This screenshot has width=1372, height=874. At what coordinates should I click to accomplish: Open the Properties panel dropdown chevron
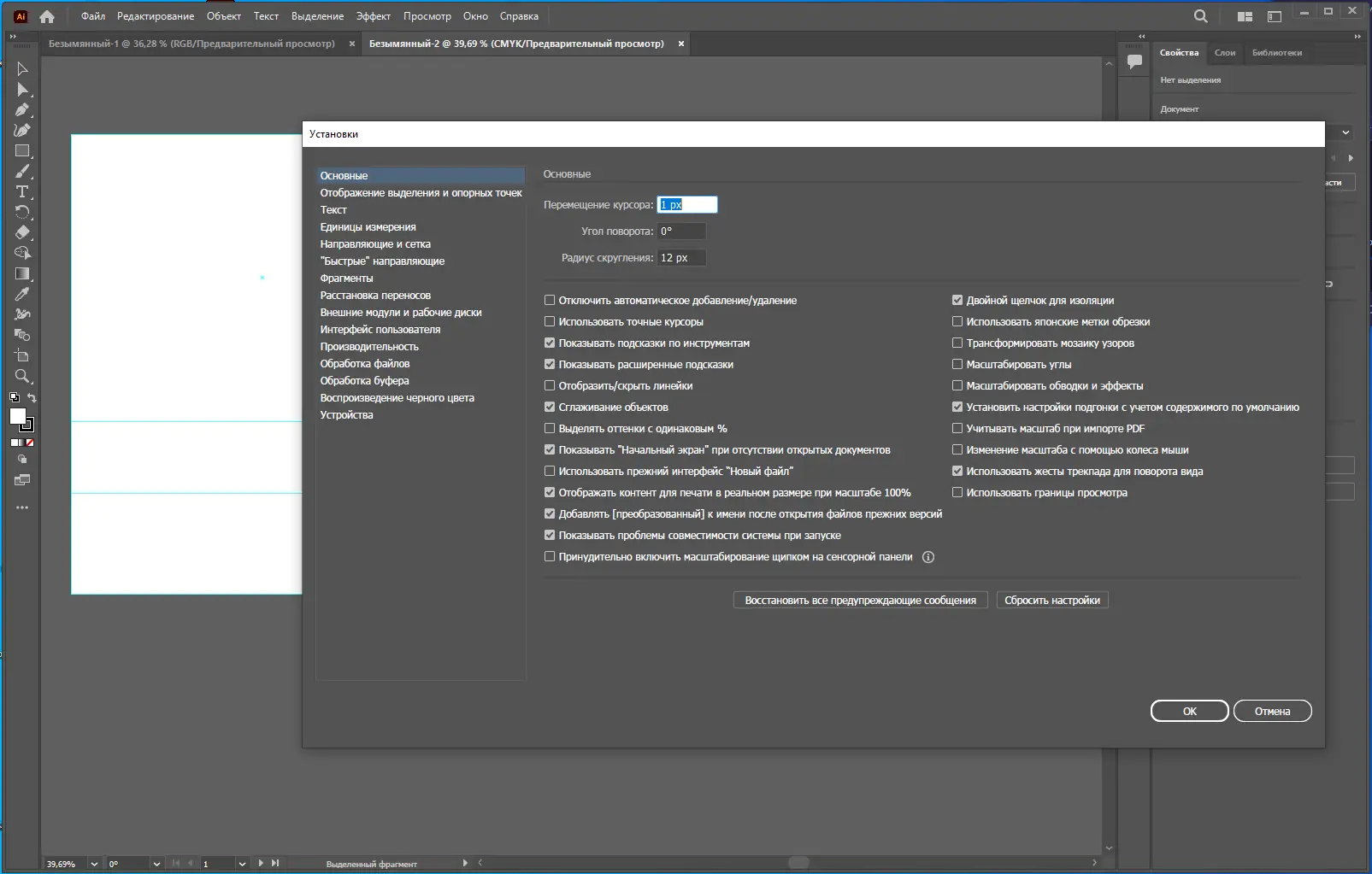coord(1346,132)
